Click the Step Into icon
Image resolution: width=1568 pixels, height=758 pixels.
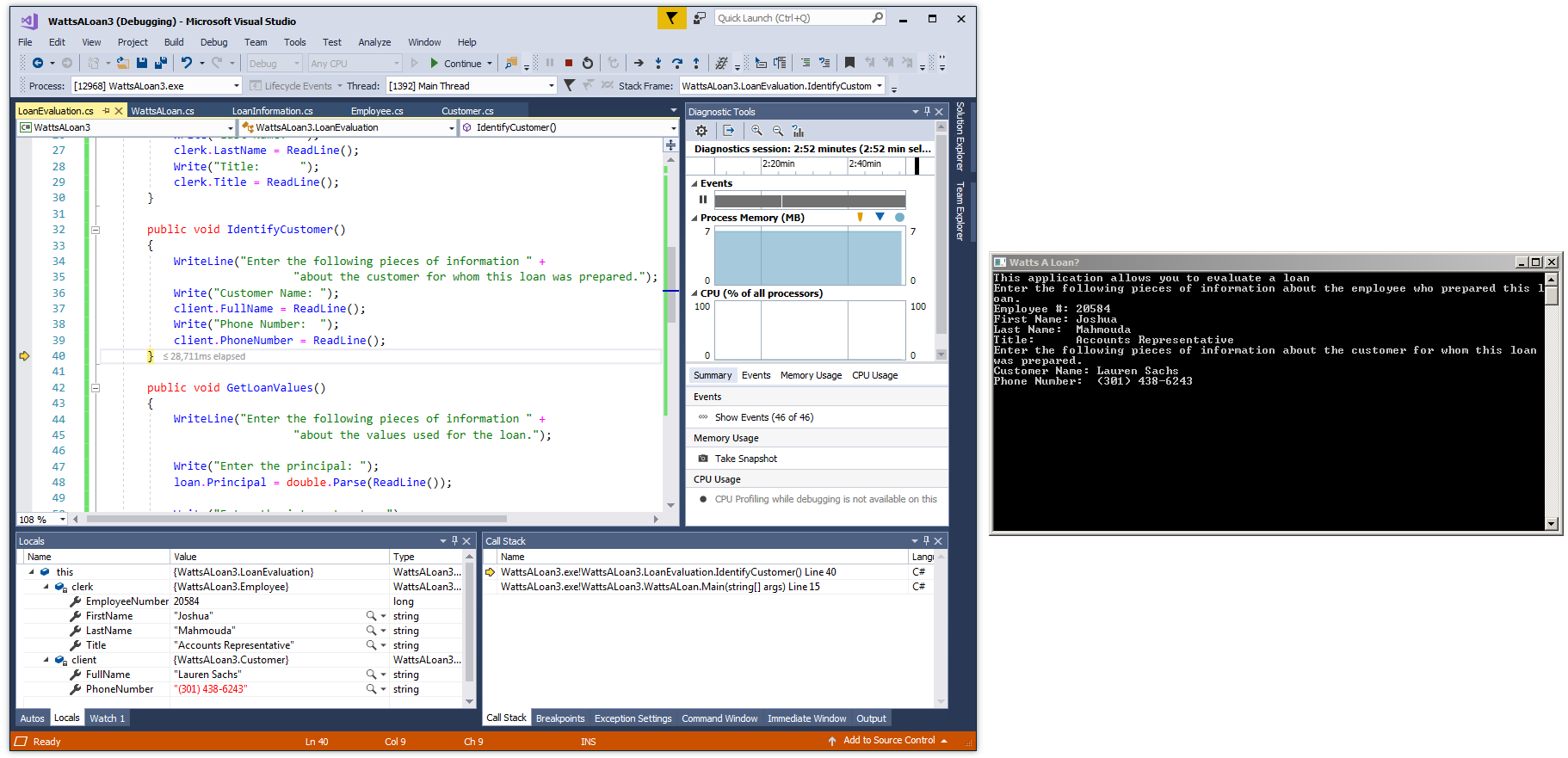tap(658, 63)
